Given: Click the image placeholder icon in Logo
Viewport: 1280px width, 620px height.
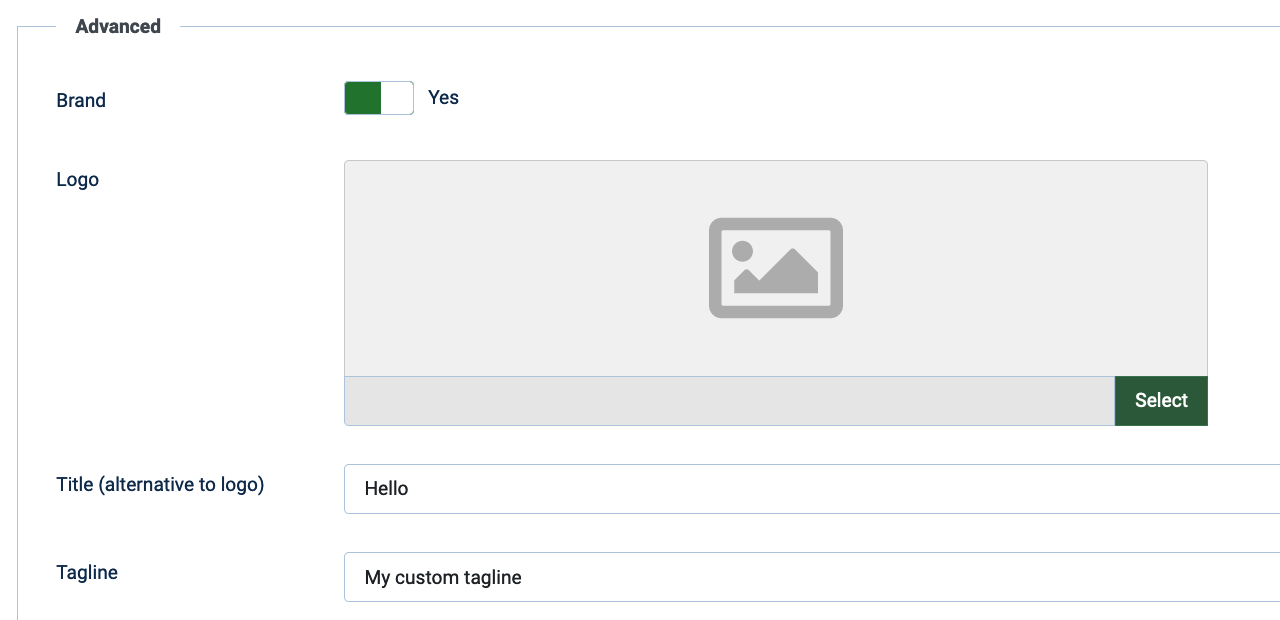Looking at the screenshot, I should tap(776, 268).
